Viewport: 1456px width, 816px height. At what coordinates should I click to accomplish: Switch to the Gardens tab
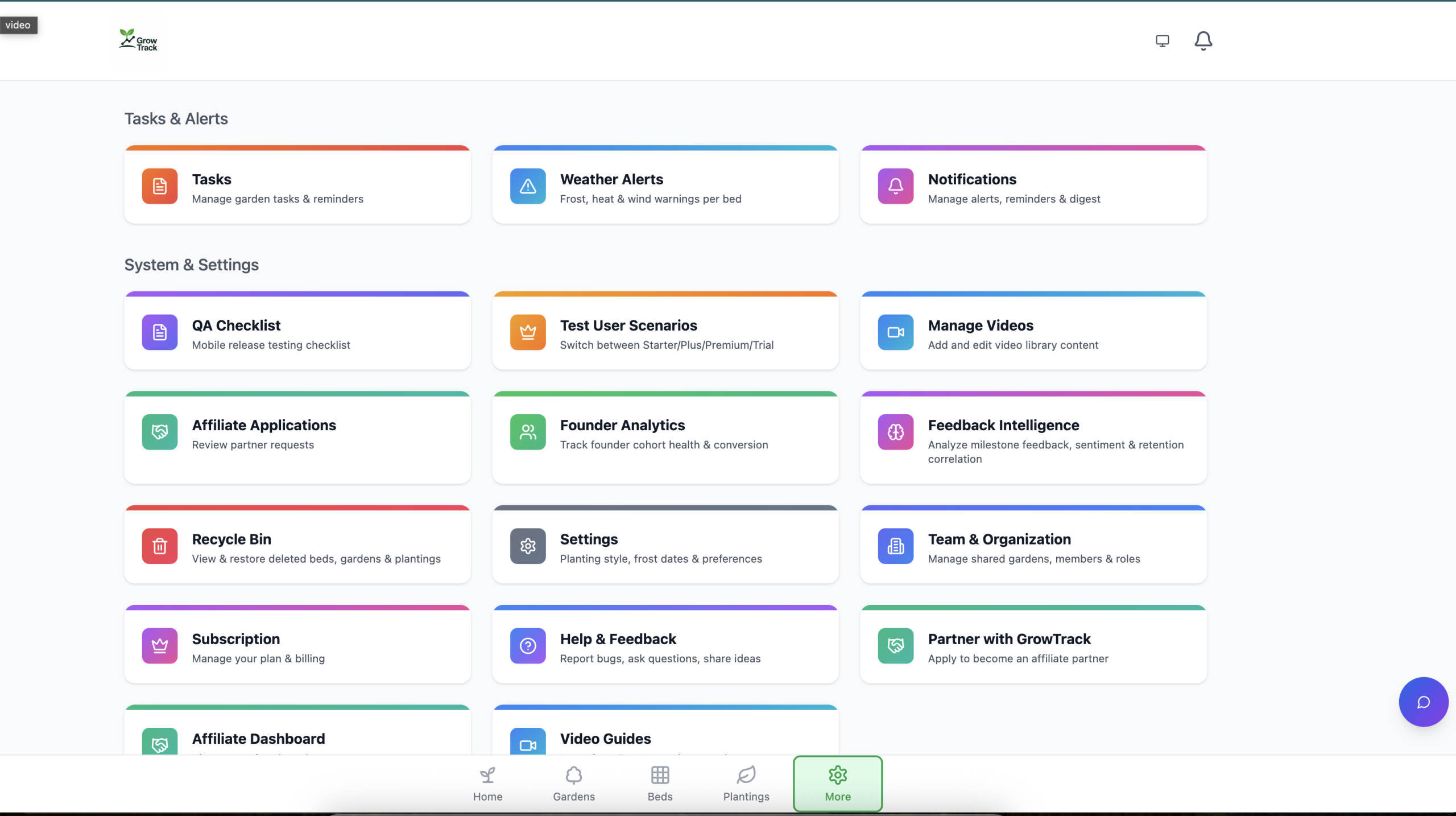click(x=574, y=784)
